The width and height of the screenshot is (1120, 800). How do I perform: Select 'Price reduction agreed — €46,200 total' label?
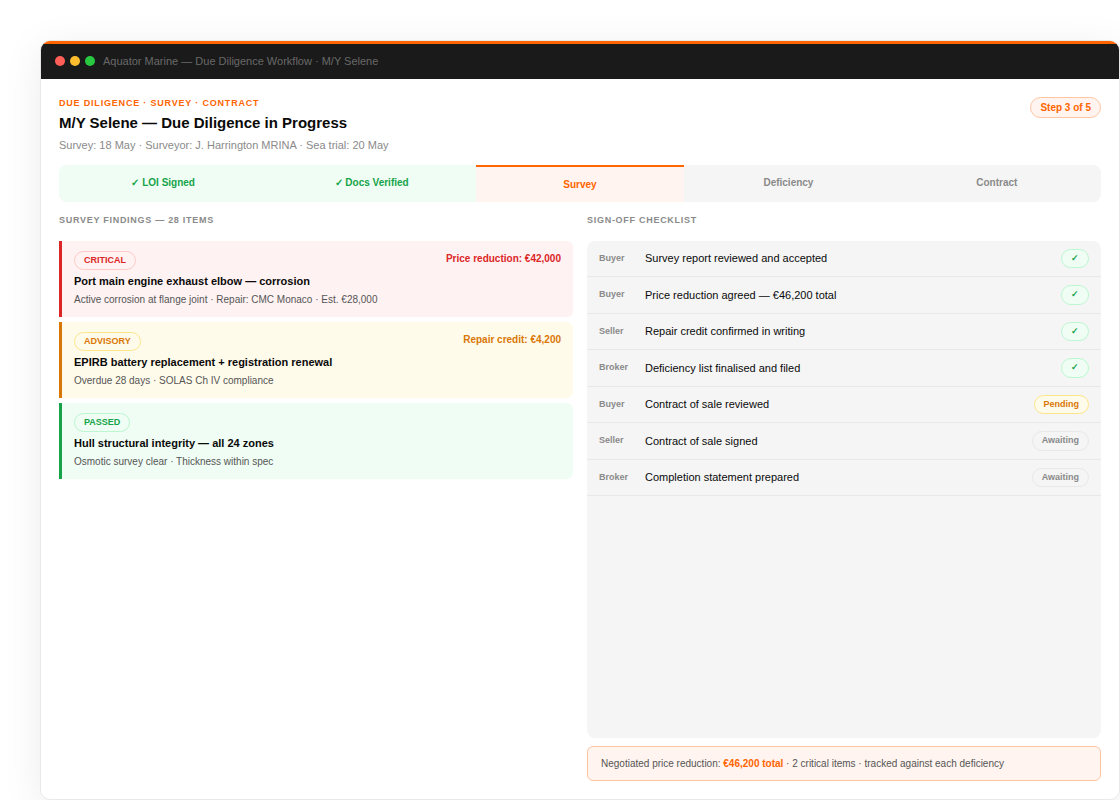(740, 295)
